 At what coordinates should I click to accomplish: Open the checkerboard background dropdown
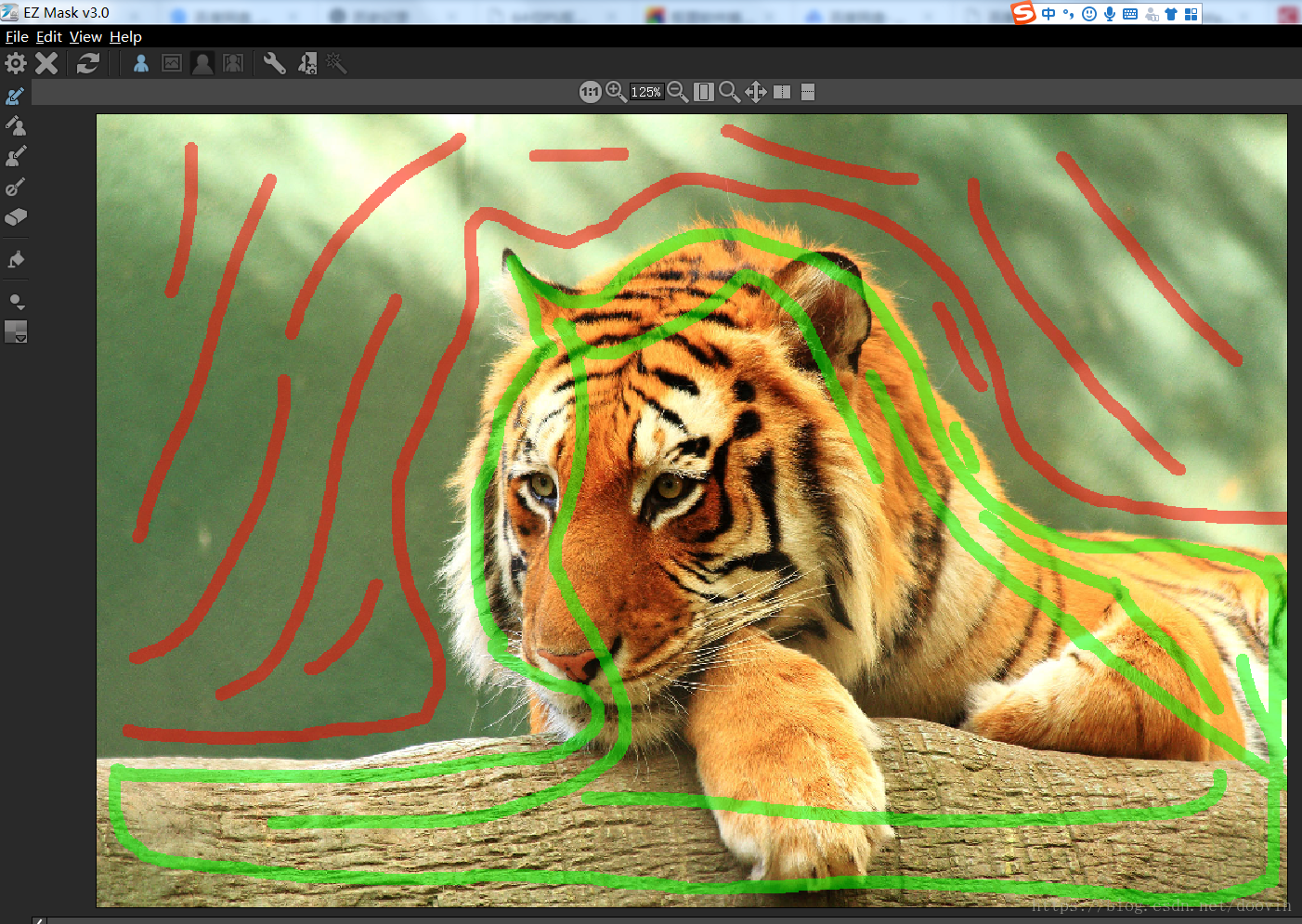coord(16,332)
